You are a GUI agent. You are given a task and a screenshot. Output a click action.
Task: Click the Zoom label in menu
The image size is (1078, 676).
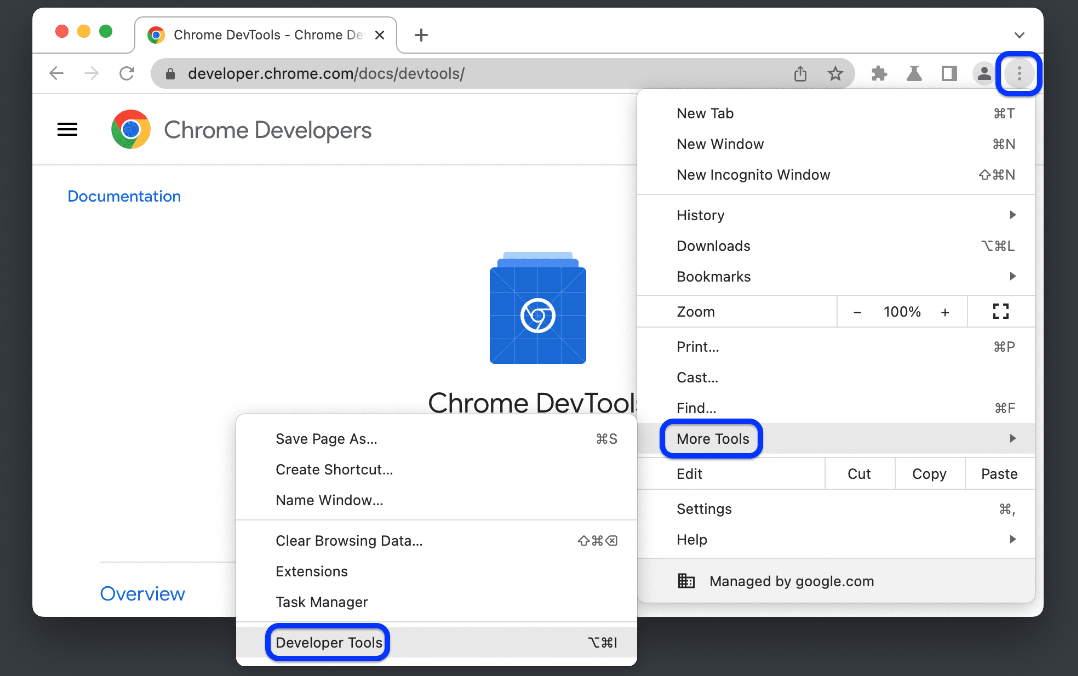(696, 312)
